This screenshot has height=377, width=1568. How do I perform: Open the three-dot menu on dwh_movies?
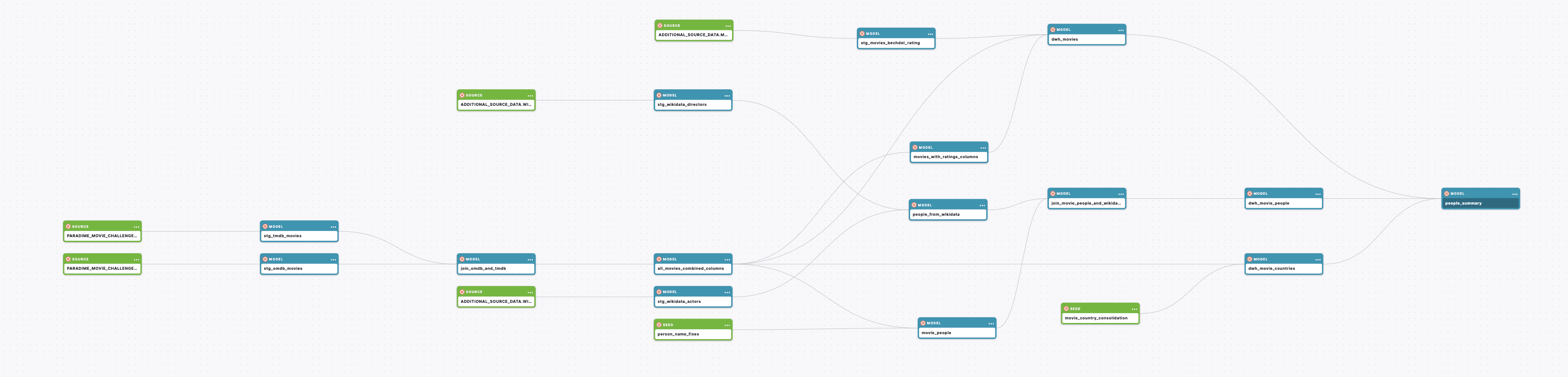tap(1121, 30)
